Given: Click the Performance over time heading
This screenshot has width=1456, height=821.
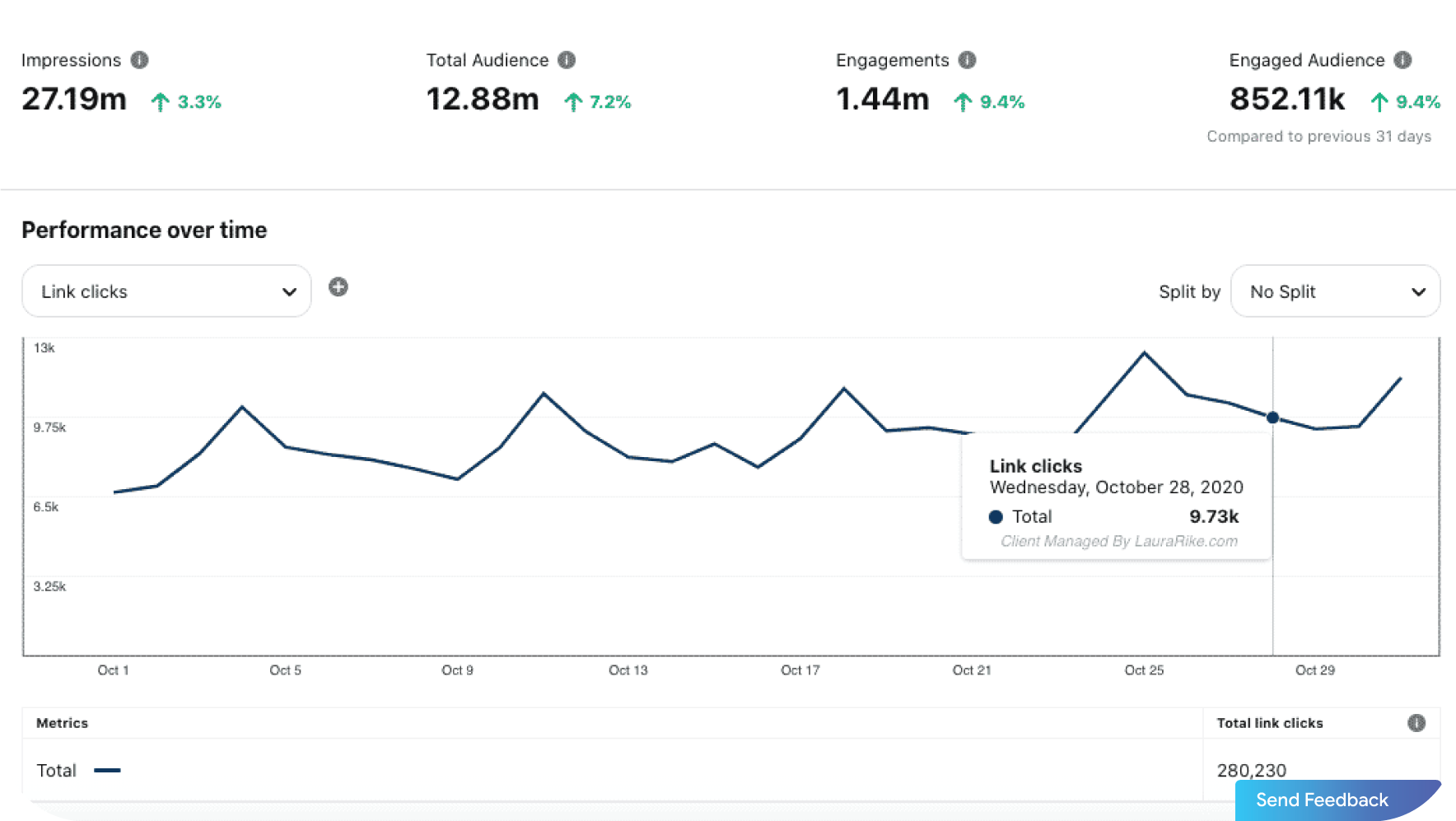Looking at the screenshot, I should click(x=144, y=230).
